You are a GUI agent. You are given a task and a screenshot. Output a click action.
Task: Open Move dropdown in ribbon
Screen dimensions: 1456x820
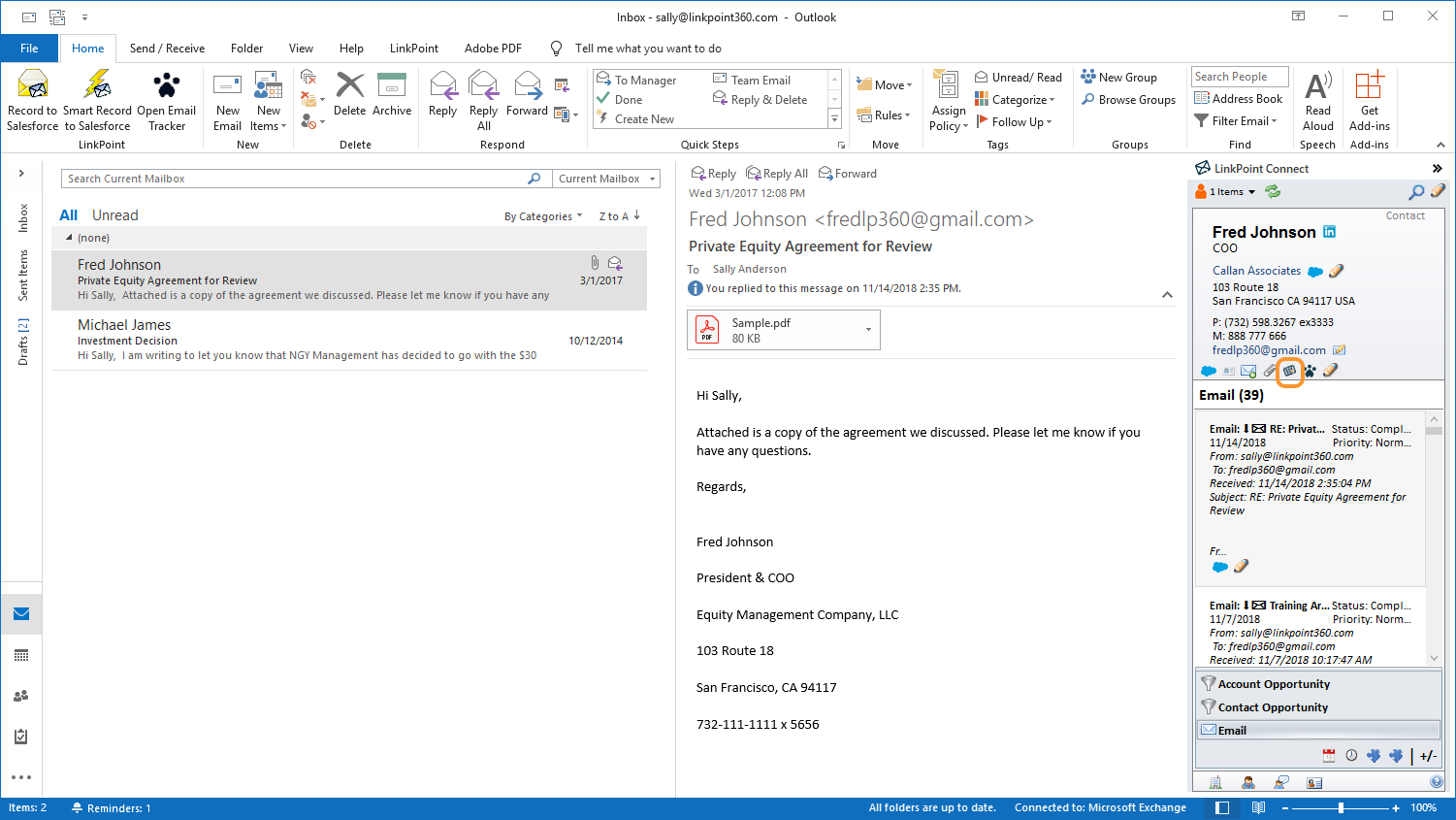coord(884,85)
